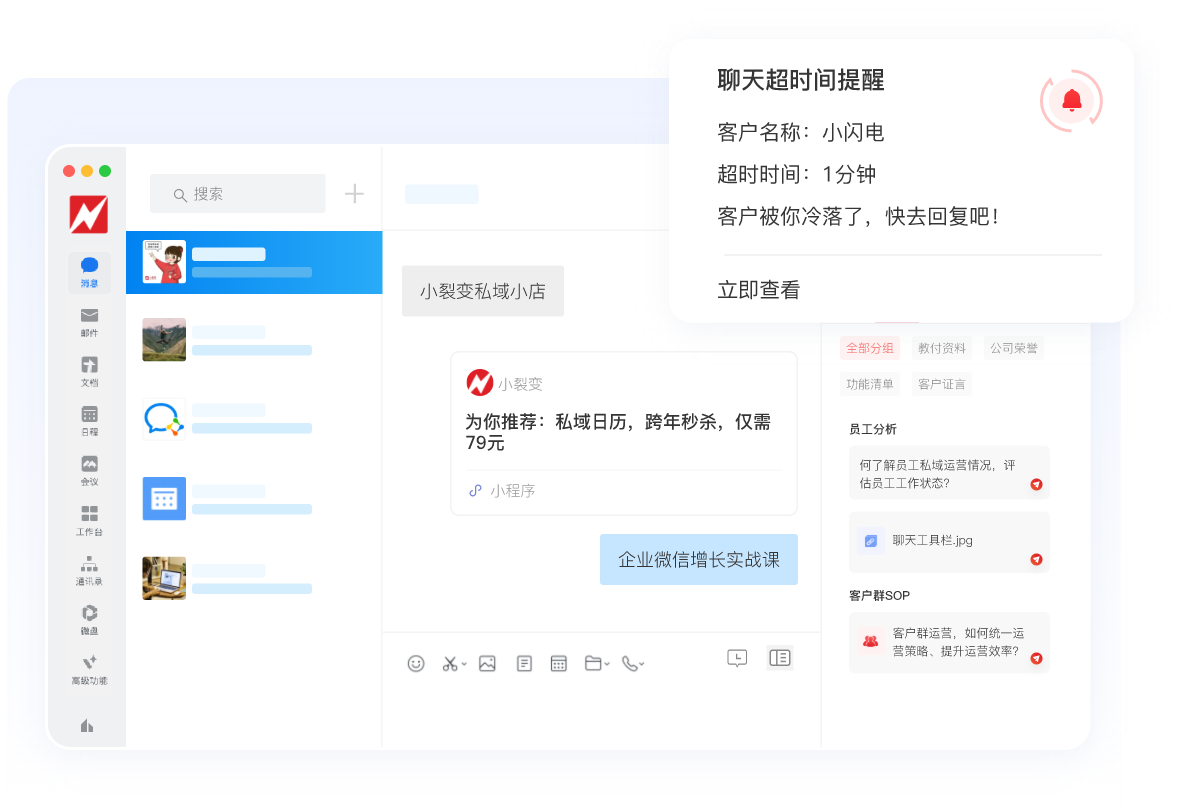Open the 会议 meeting icon in sidebar
The width and height of the screenshot is (1179, 810).
point(89,470)
